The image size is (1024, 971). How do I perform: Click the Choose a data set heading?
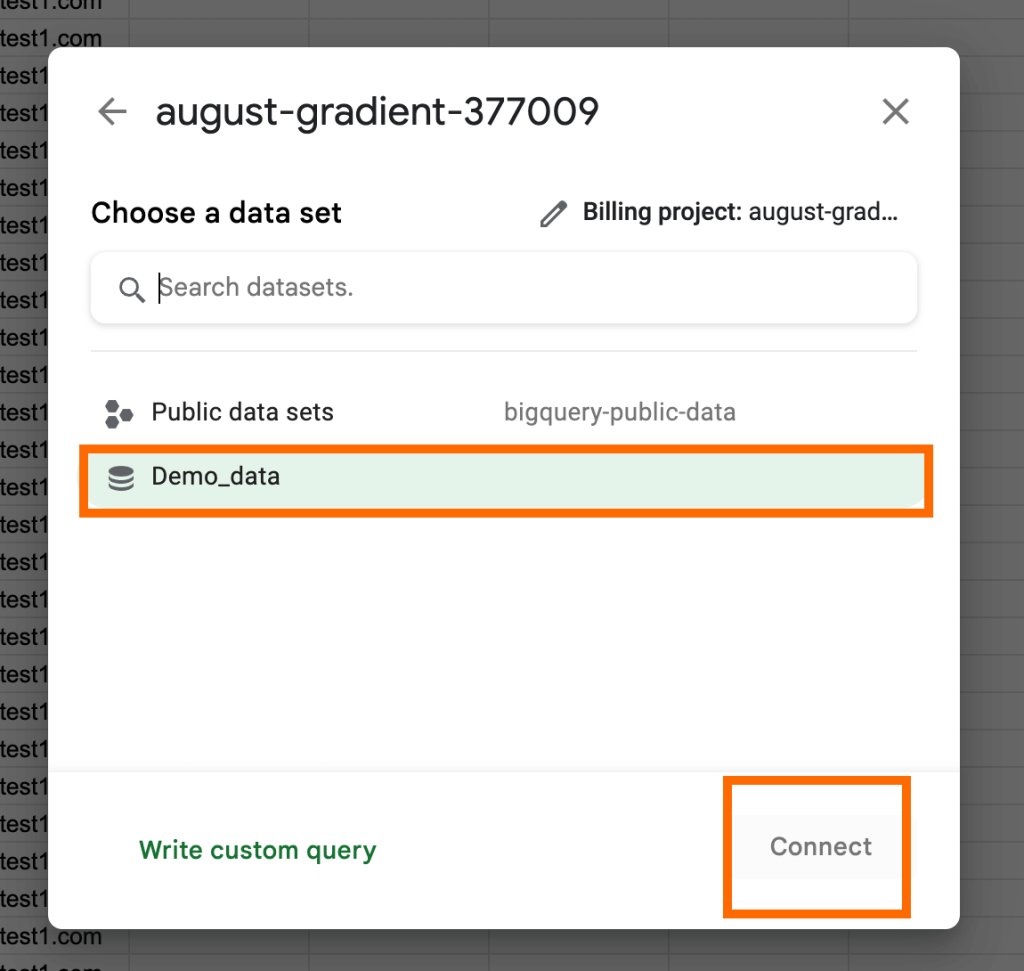tap(216, 213)
